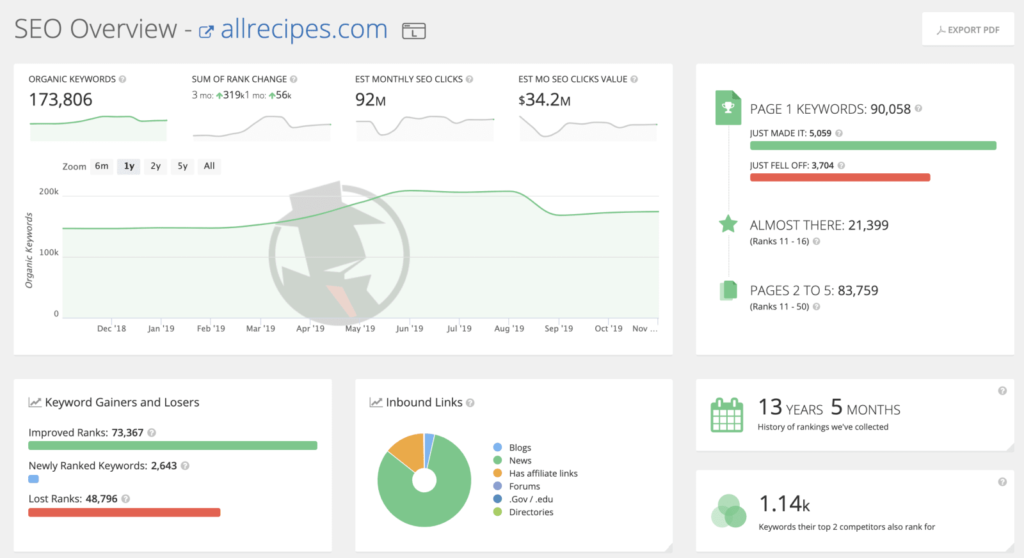
Task: Click the Inbound Links chart icon
Action: [376, 402]
